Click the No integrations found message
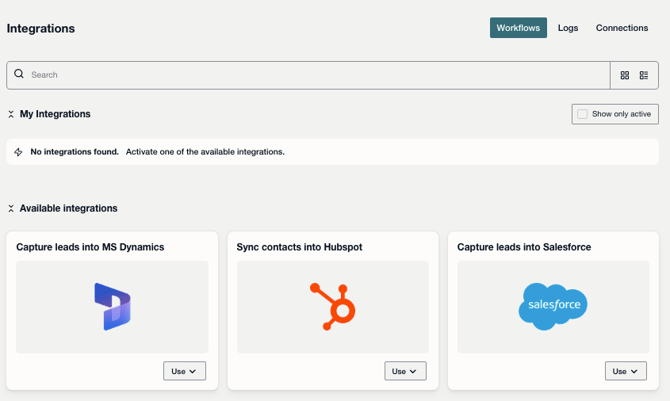670x401 pixels. (x=74, y=152)
